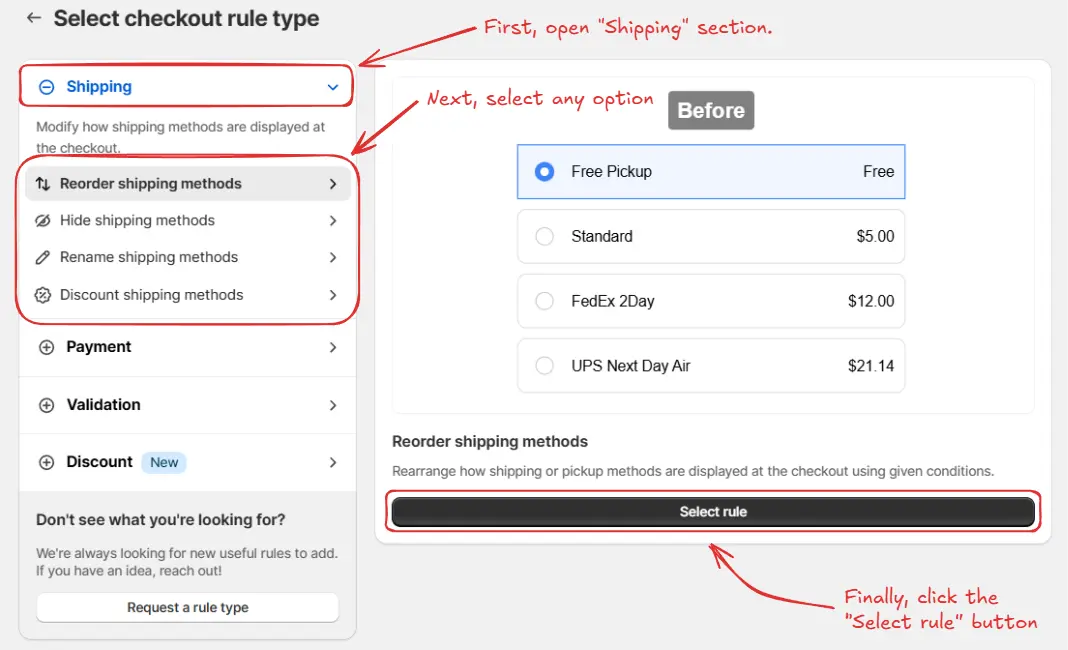Click the Request a rule type button
1068x650 pixels.
[x=187, y=607]
